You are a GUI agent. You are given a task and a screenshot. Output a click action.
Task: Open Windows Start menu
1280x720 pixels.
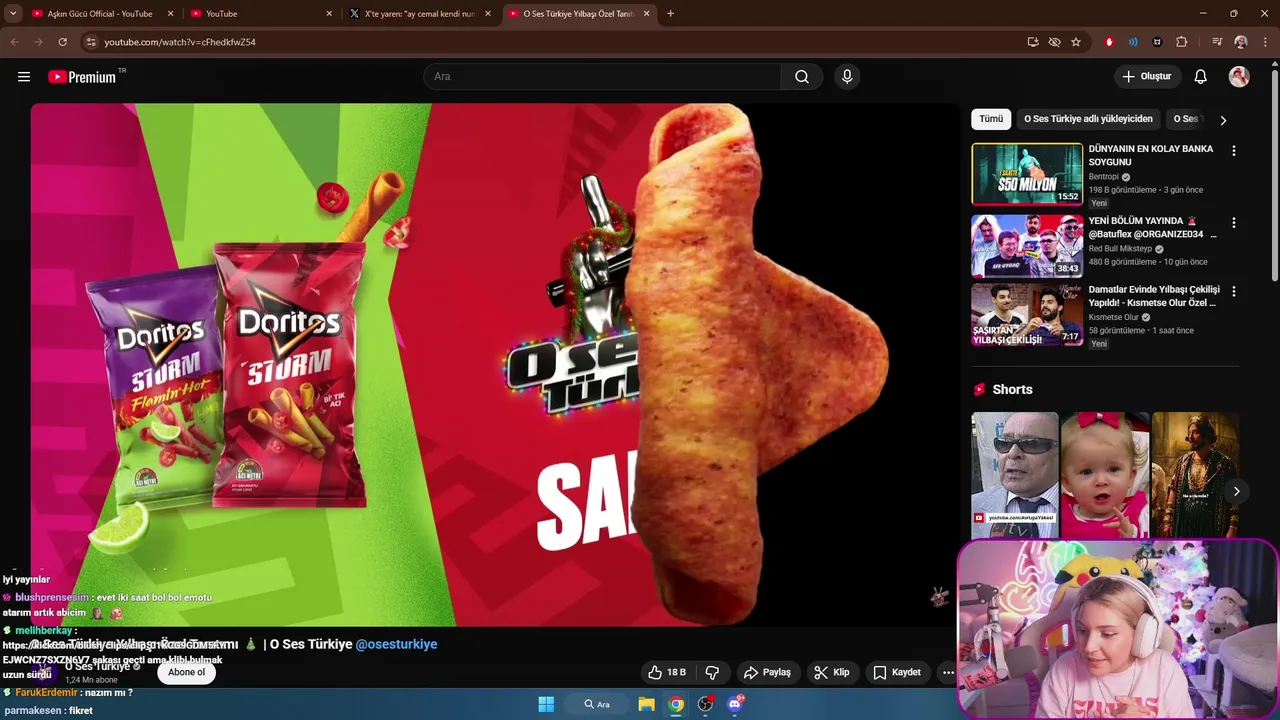pos(546,704)
